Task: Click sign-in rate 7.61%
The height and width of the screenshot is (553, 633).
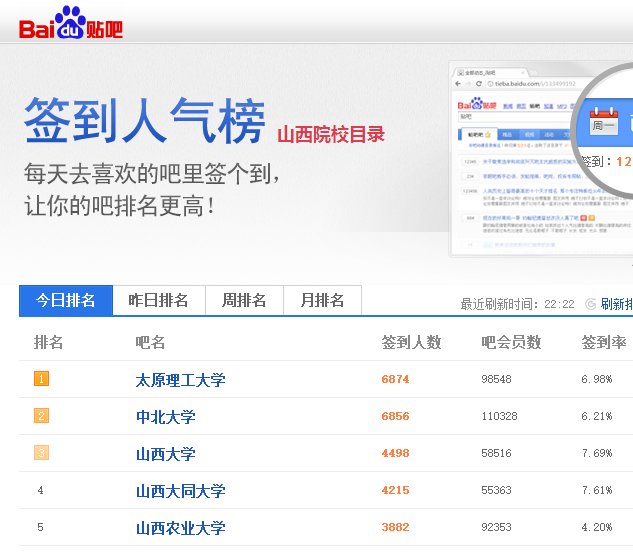Action: (x=597, y=490)
